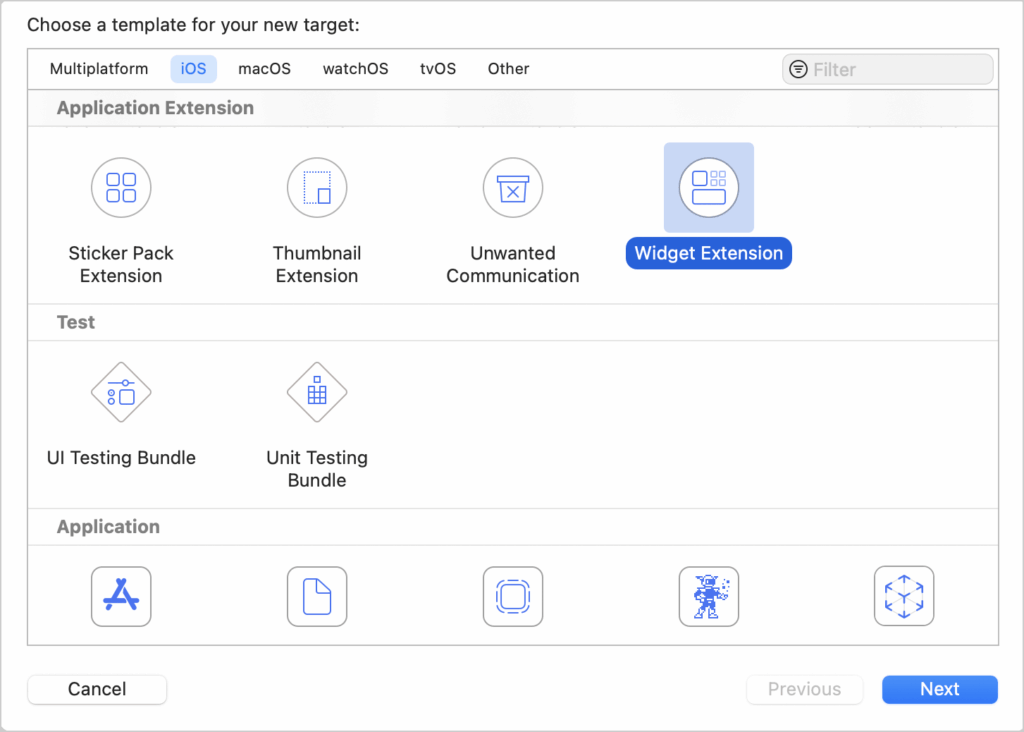Switch to the Multiplatform tab
The width and height of the screenshot is (1024, 732).
[99, 69]
